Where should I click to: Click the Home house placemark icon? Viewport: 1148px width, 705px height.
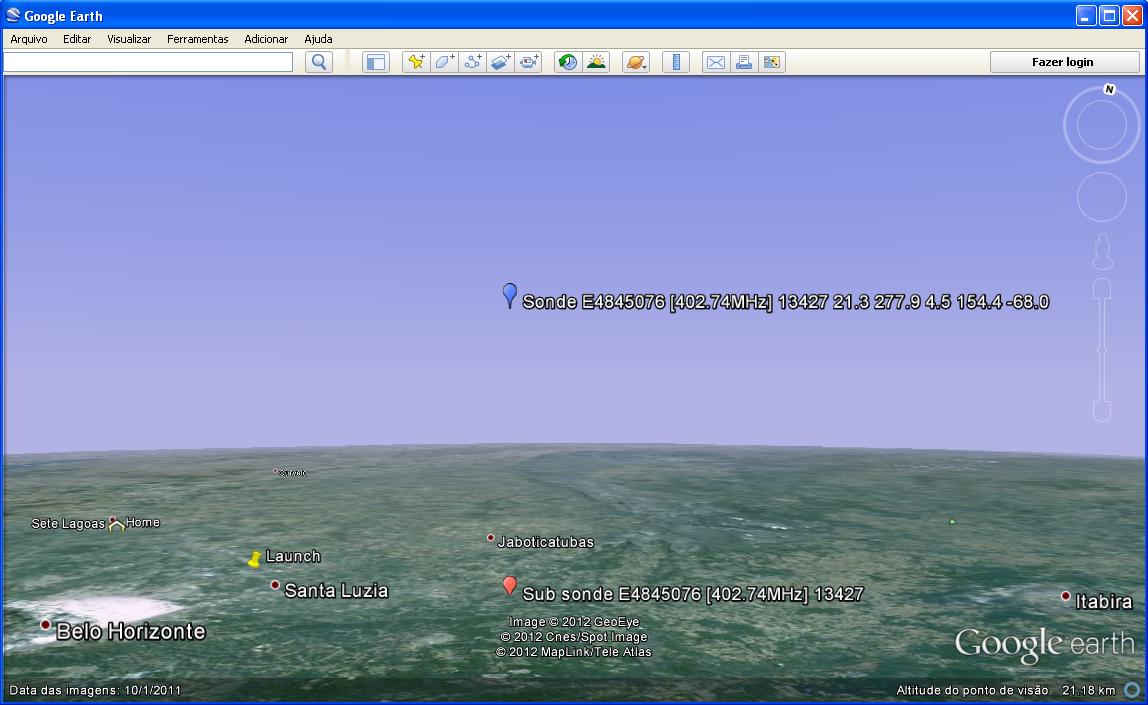pos(116,523)
